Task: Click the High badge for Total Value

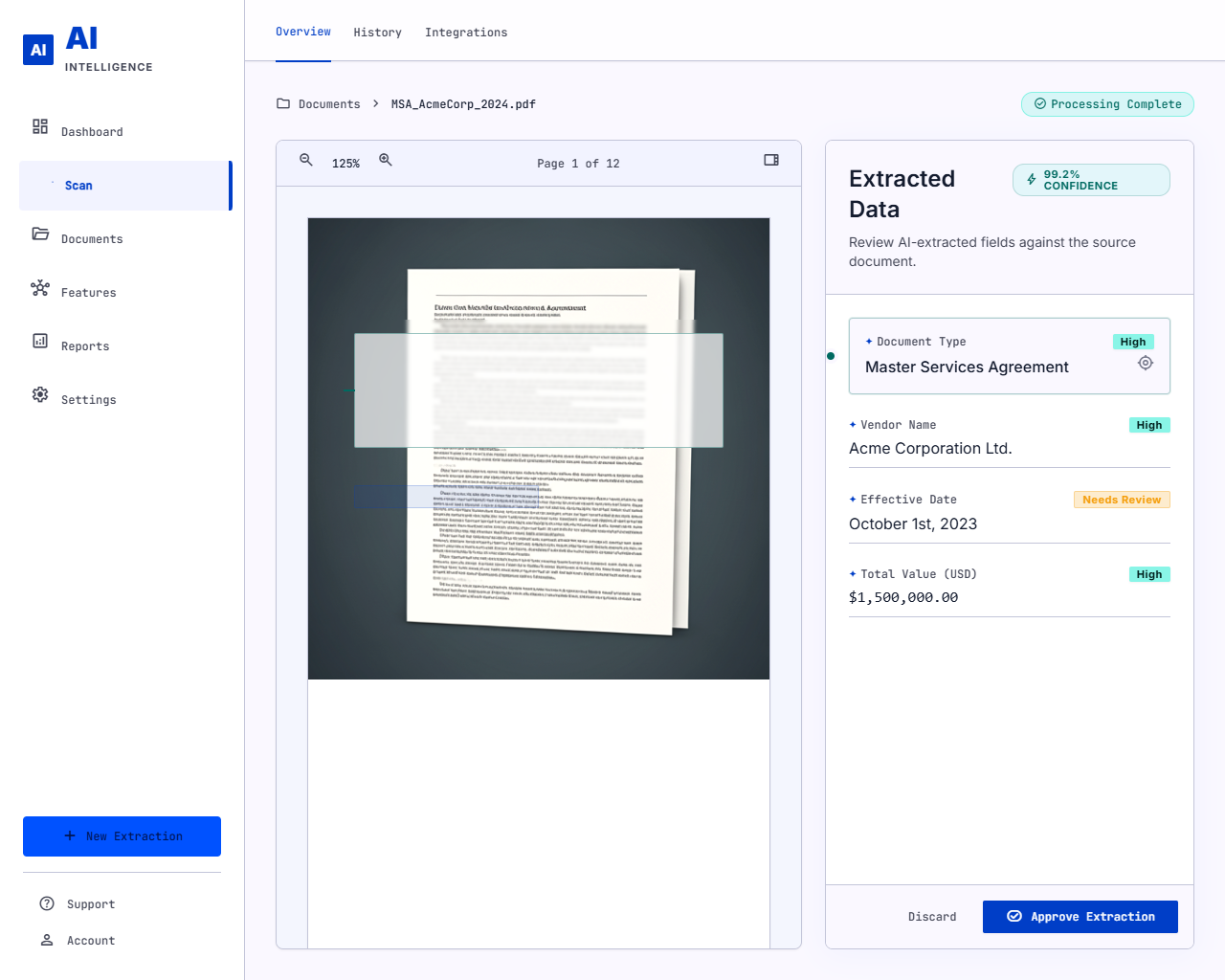Action: coord(1149,574)
